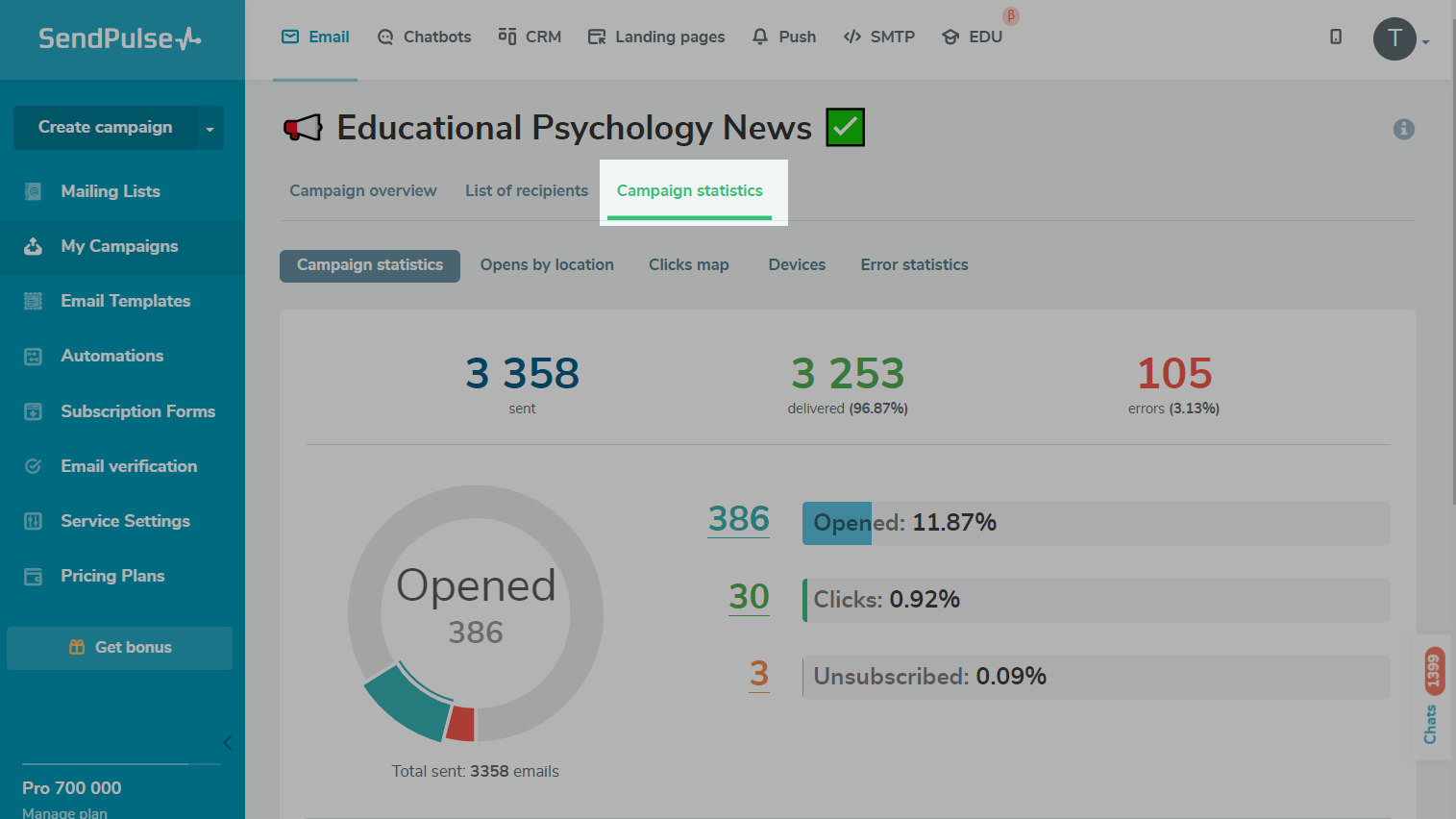This screenshot has height=819, width=1456.
Task: Click the 386 opened count link
Action: [738, 519]
